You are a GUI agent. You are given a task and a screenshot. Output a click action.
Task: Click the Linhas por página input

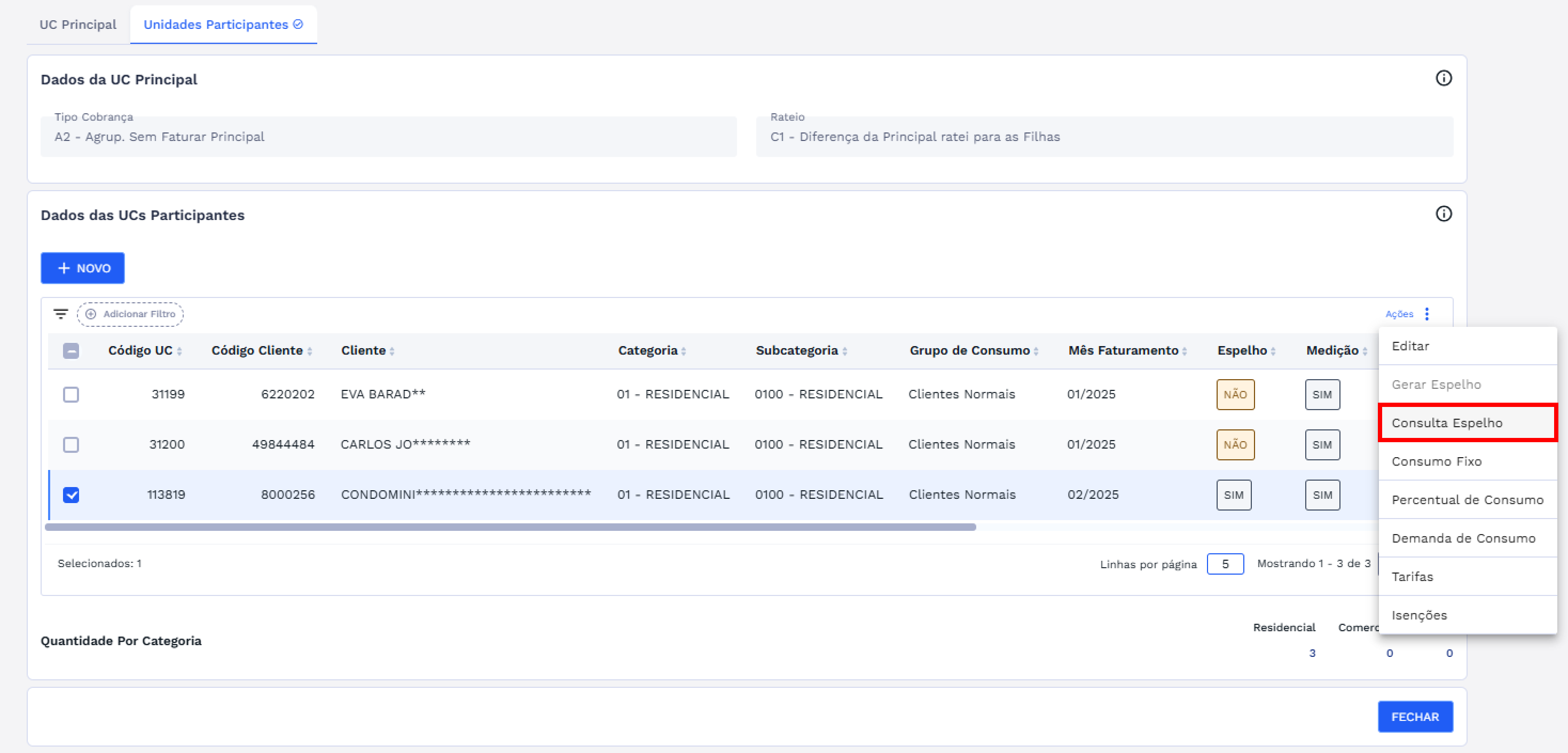point(1225,564)
